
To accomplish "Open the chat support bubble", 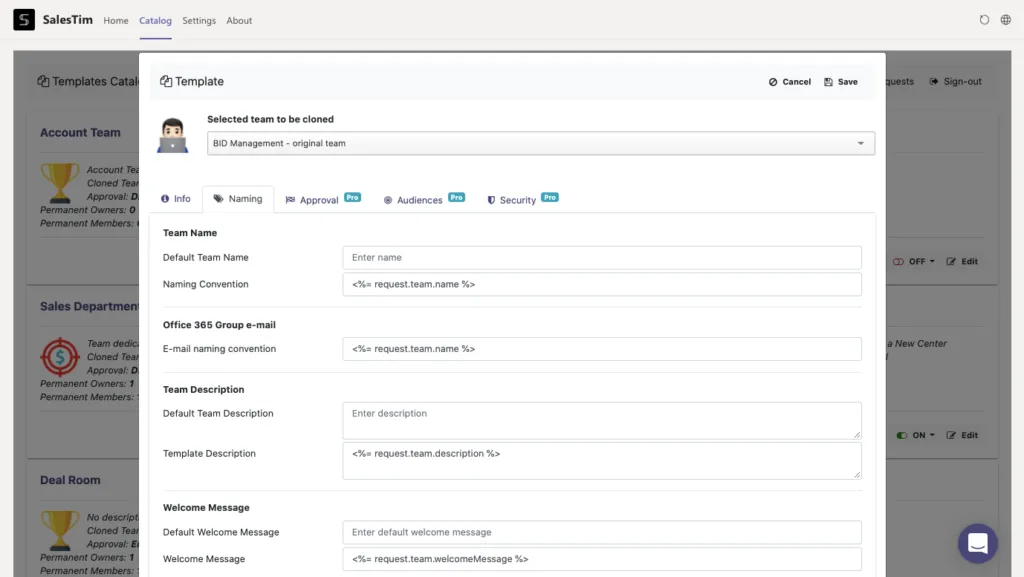I will pyautogui.click(x=978, y=543).
